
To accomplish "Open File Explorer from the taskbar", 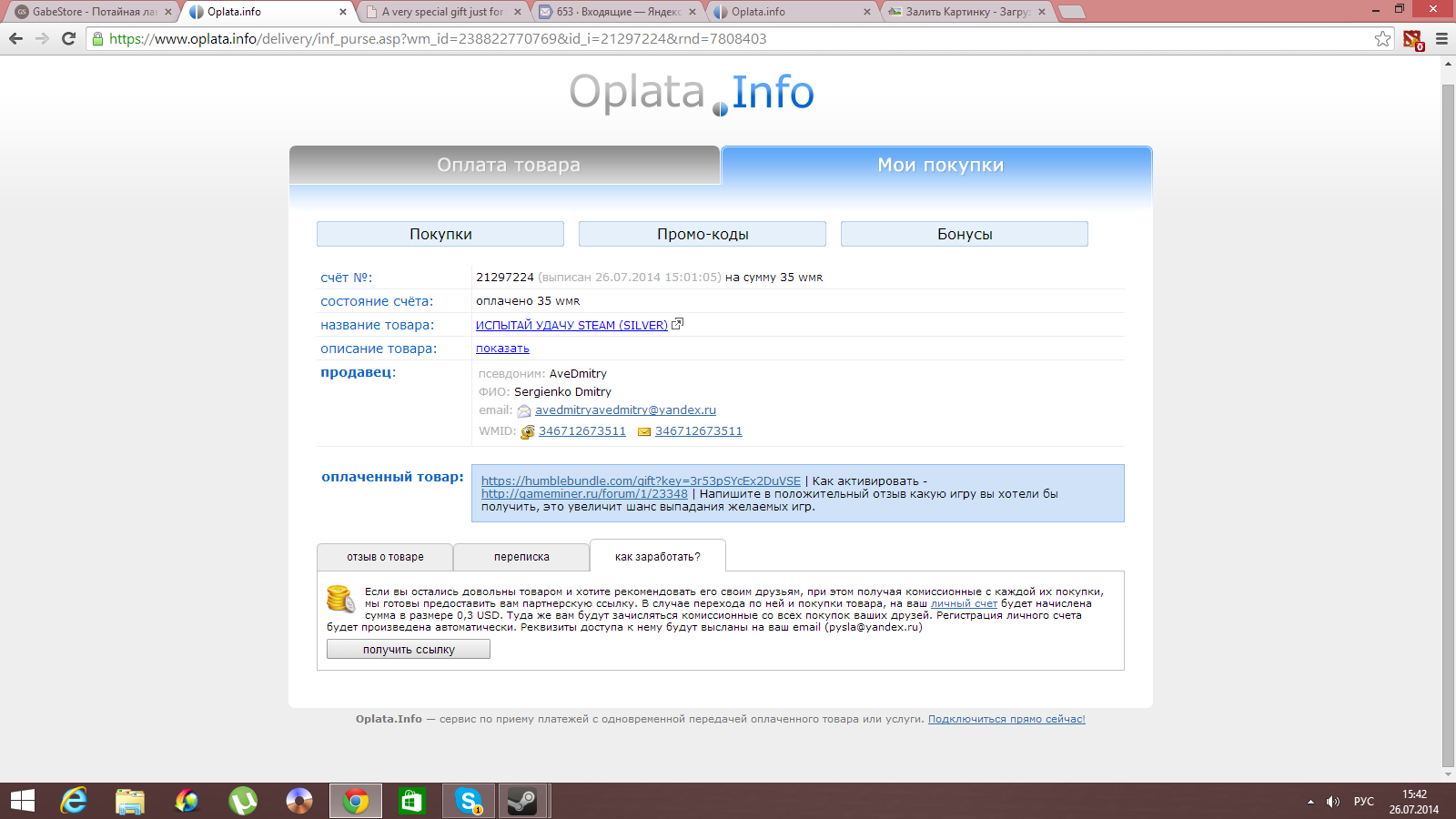I will coord(130,801).
